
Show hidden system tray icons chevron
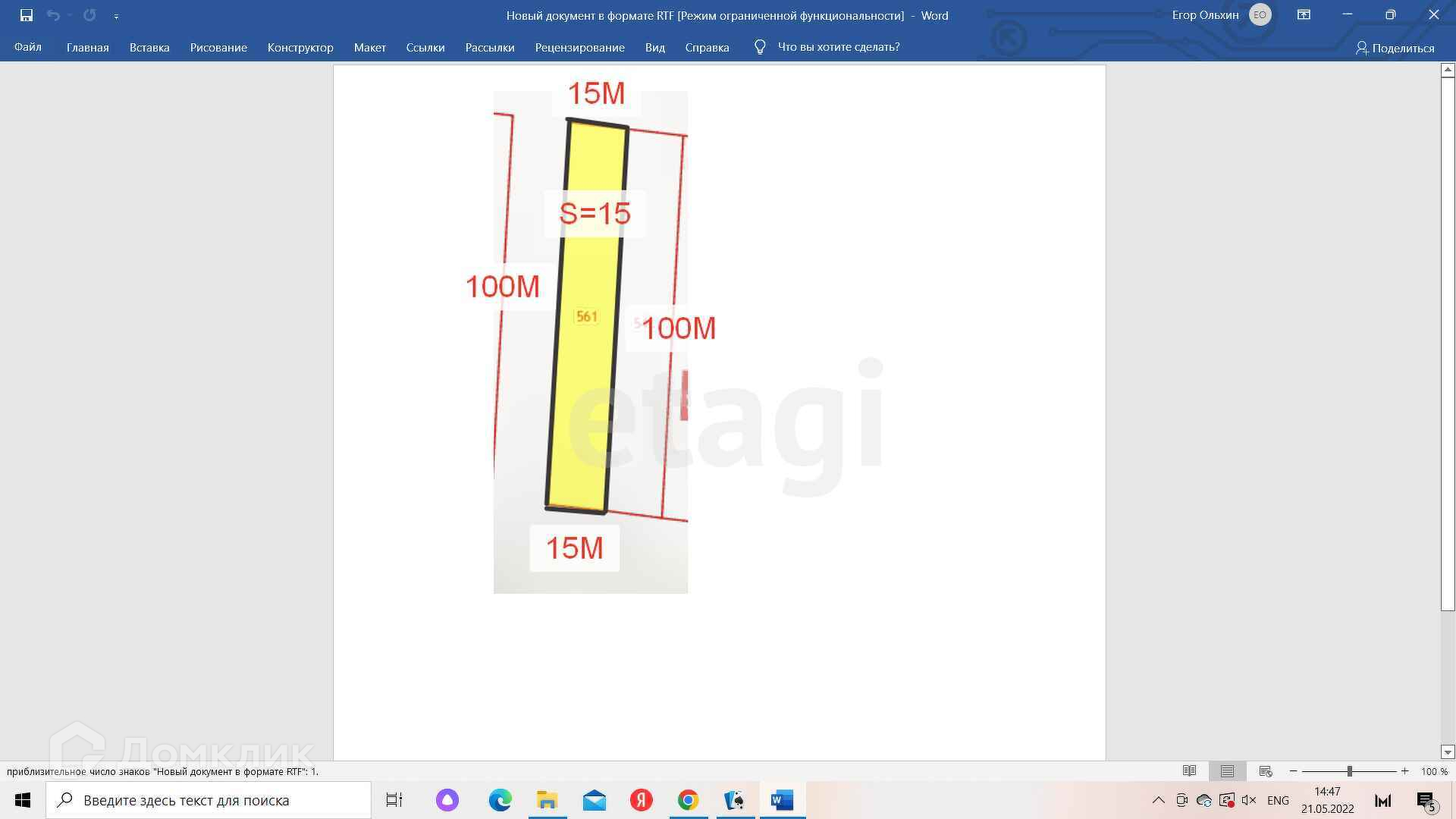1158,800
